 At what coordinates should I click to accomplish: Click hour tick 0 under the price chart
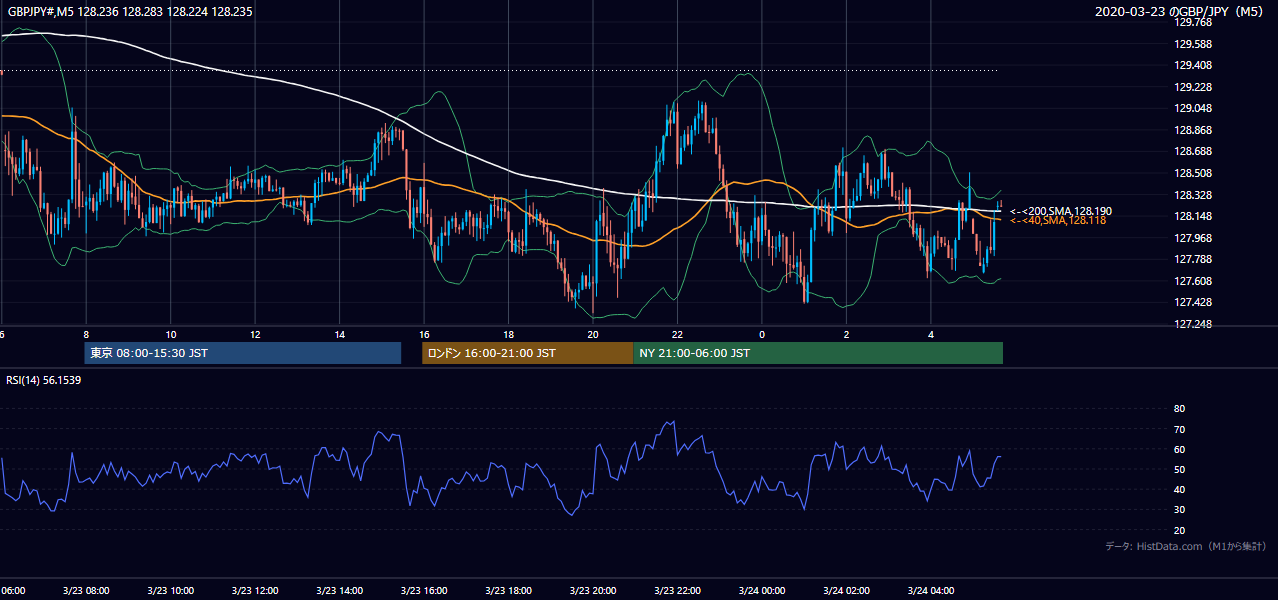click(762, 334)
